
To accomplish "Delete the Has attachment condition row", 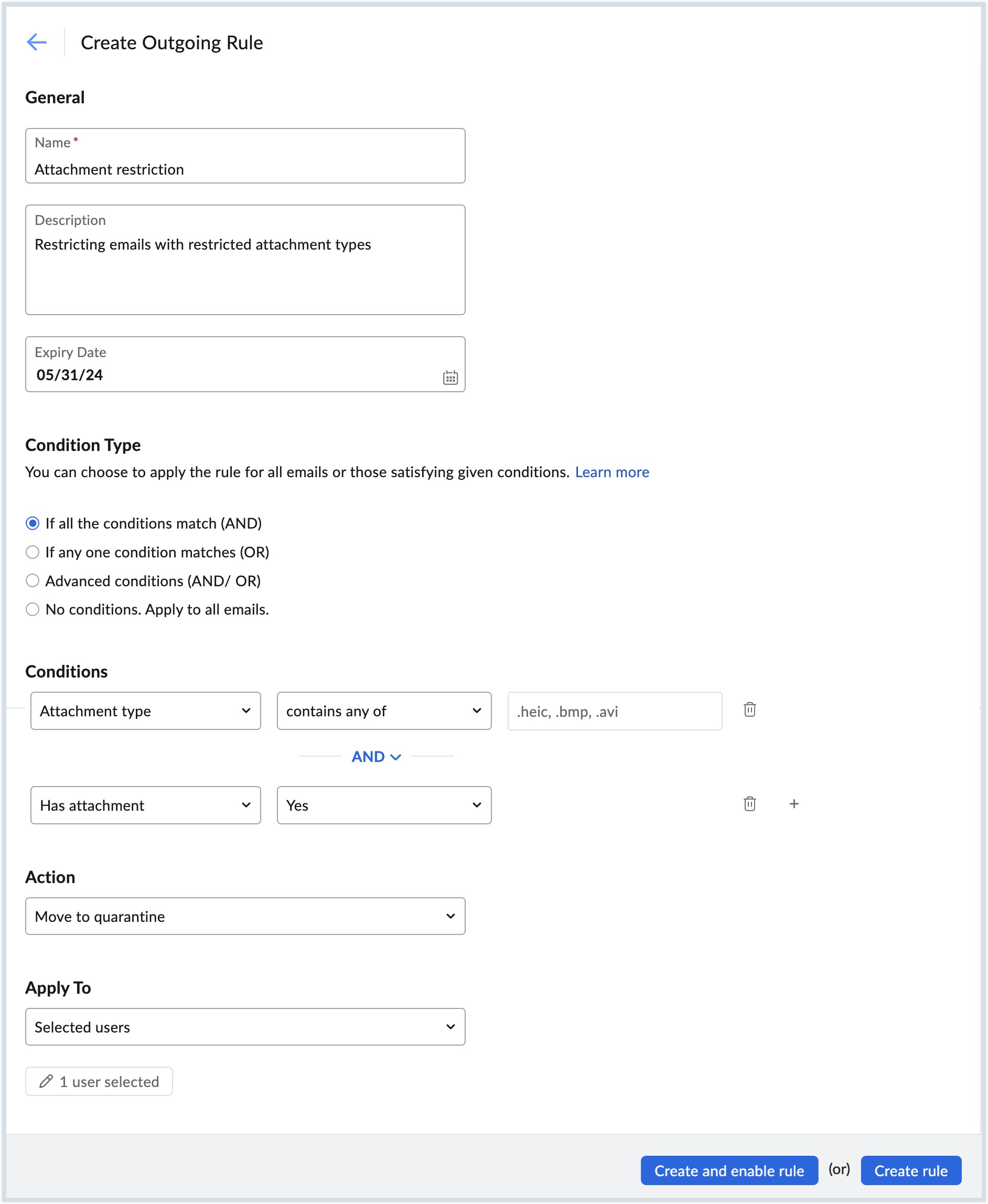I will pyautogui.click(x=749, y=803).
